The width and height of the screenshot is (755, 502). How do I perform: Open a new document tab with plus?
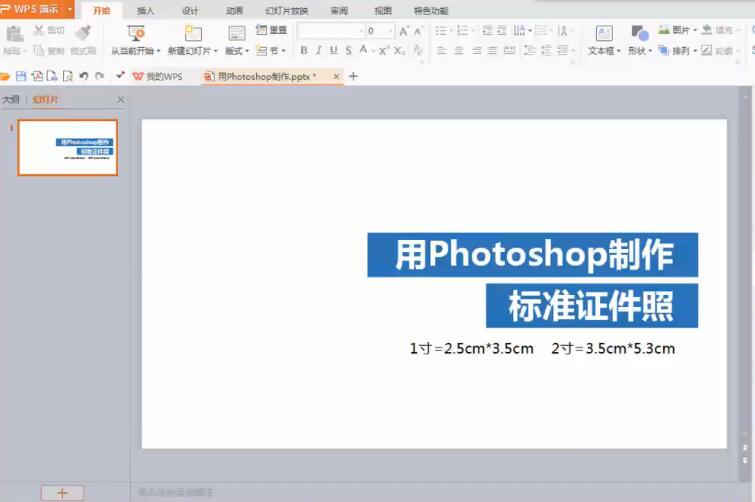[353, 76]
